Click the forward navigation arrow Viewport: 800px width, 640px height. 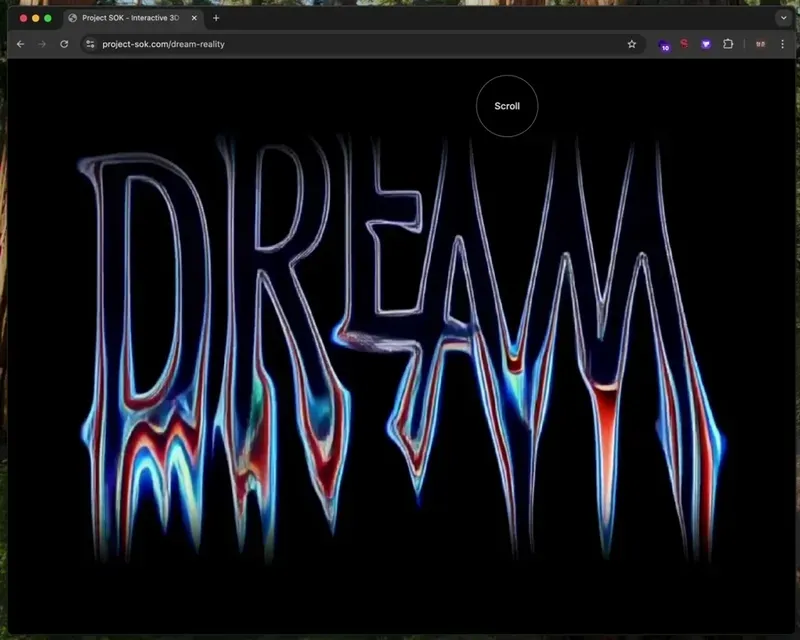(x=42, y=44)
